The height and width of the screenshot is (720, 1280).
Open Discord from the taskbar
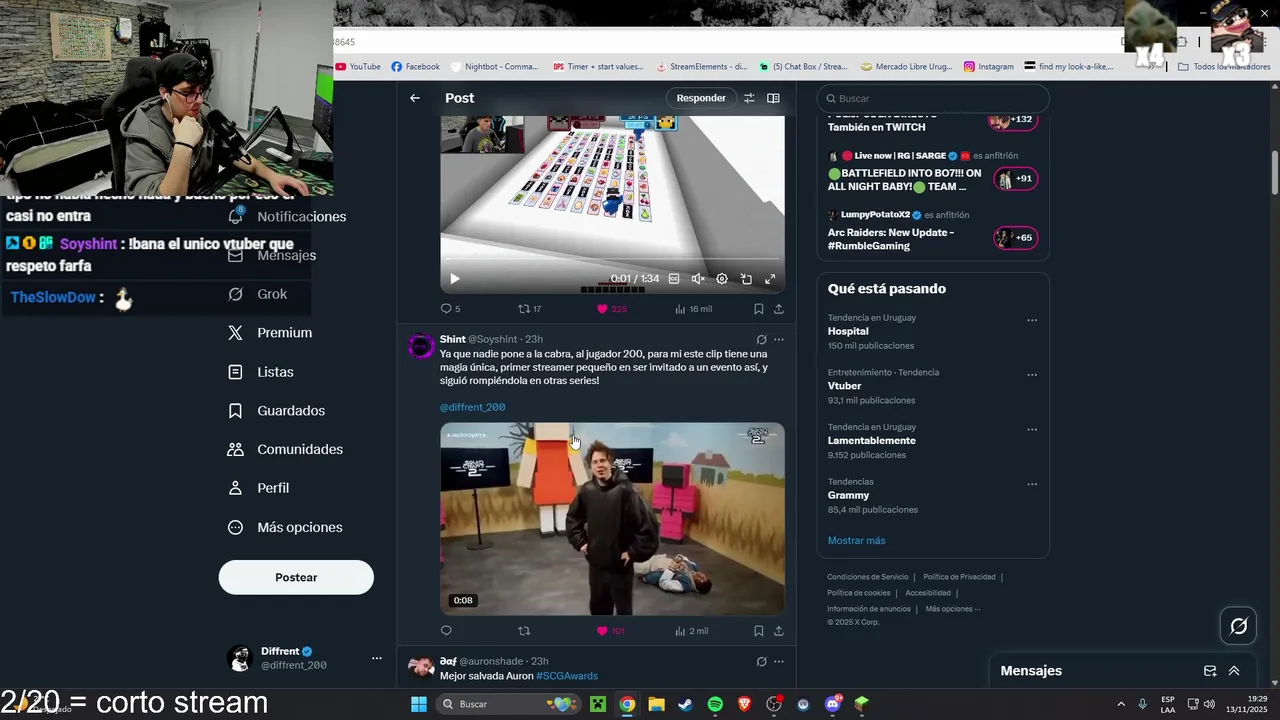(833, 704)
